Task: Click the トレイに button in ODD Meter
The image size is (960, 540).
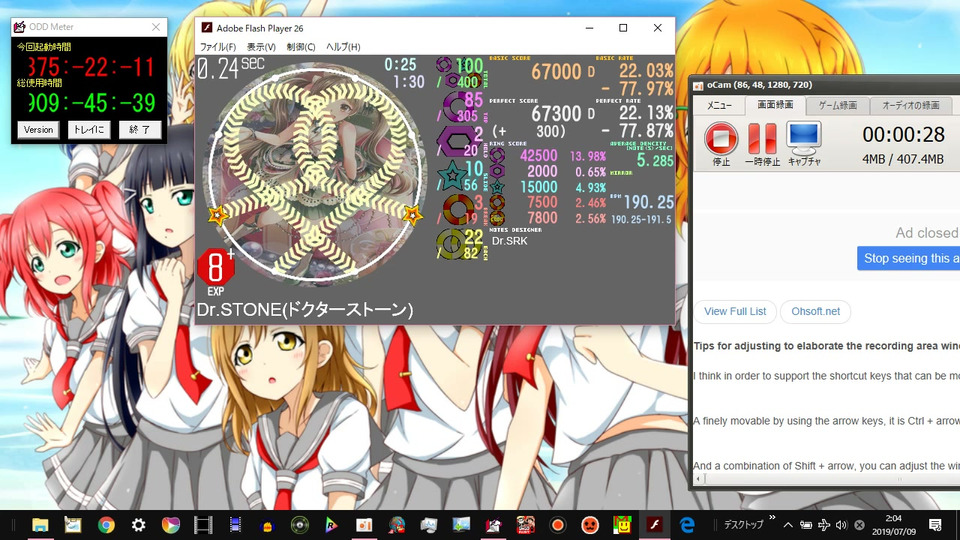Action: click(x=89, y=130)
